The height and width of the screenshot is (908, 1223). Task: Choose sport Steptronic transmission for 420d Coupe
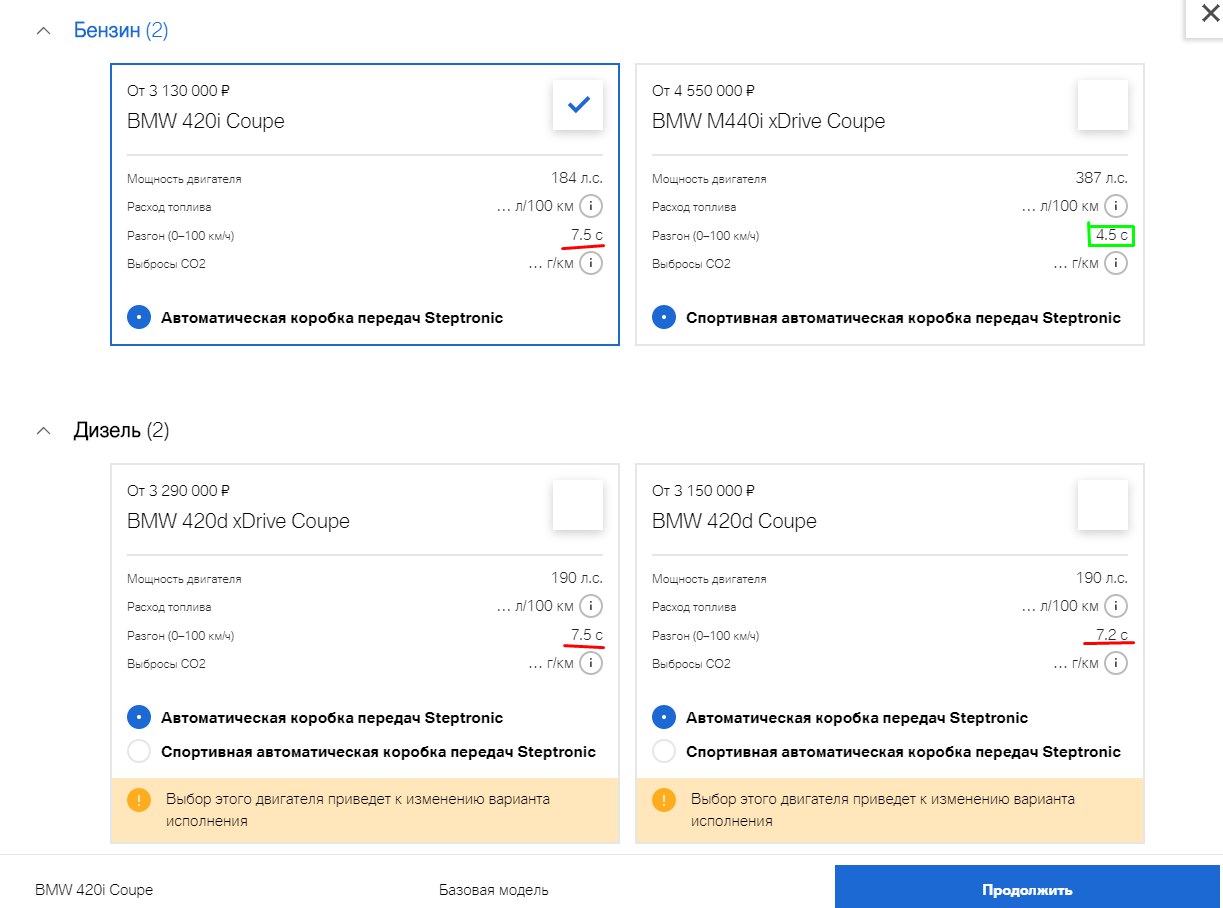click(x=663, y=752)
